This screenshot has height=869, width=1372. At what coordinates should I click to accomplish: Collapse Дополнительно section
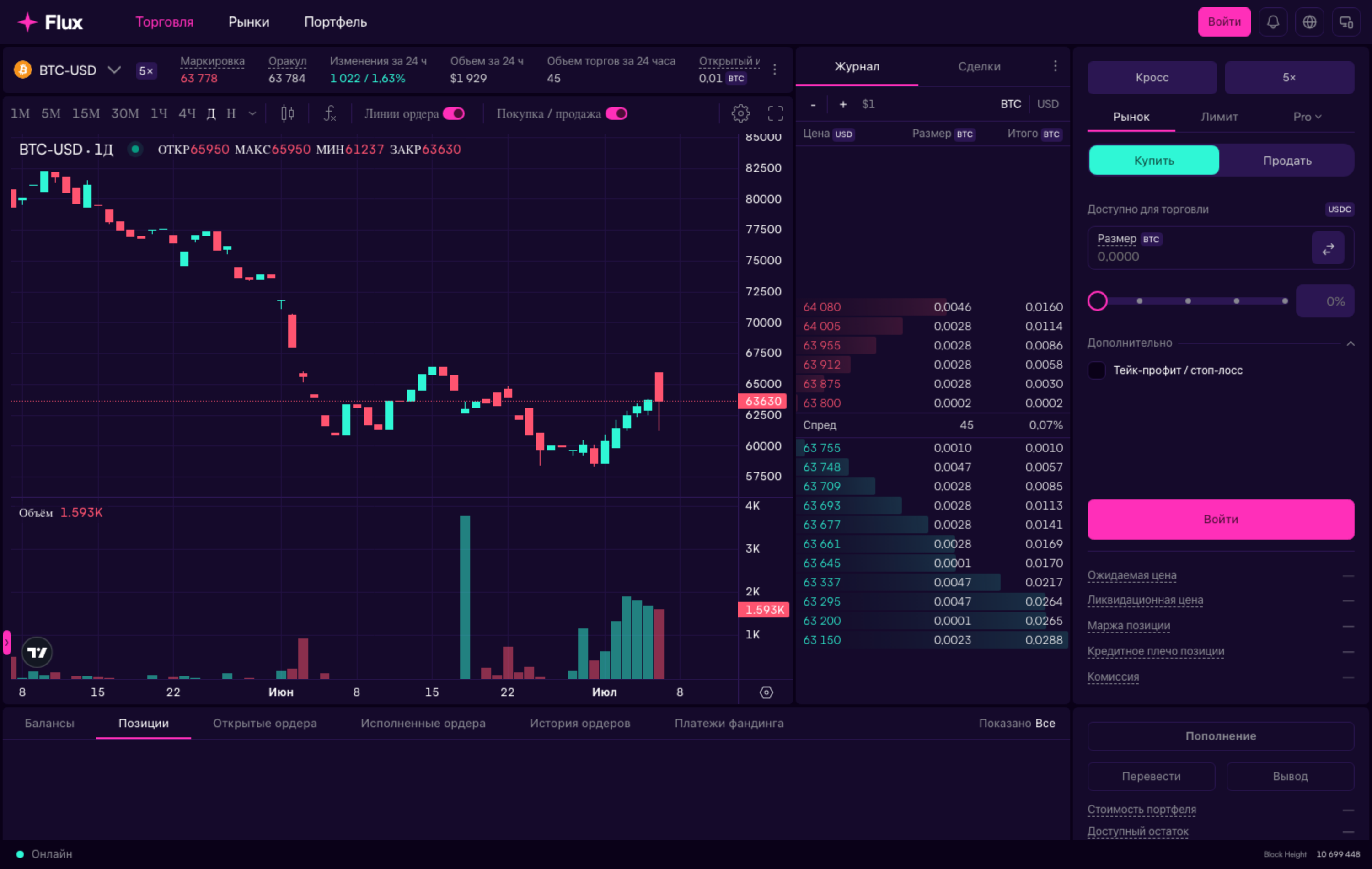(1351, 343)
